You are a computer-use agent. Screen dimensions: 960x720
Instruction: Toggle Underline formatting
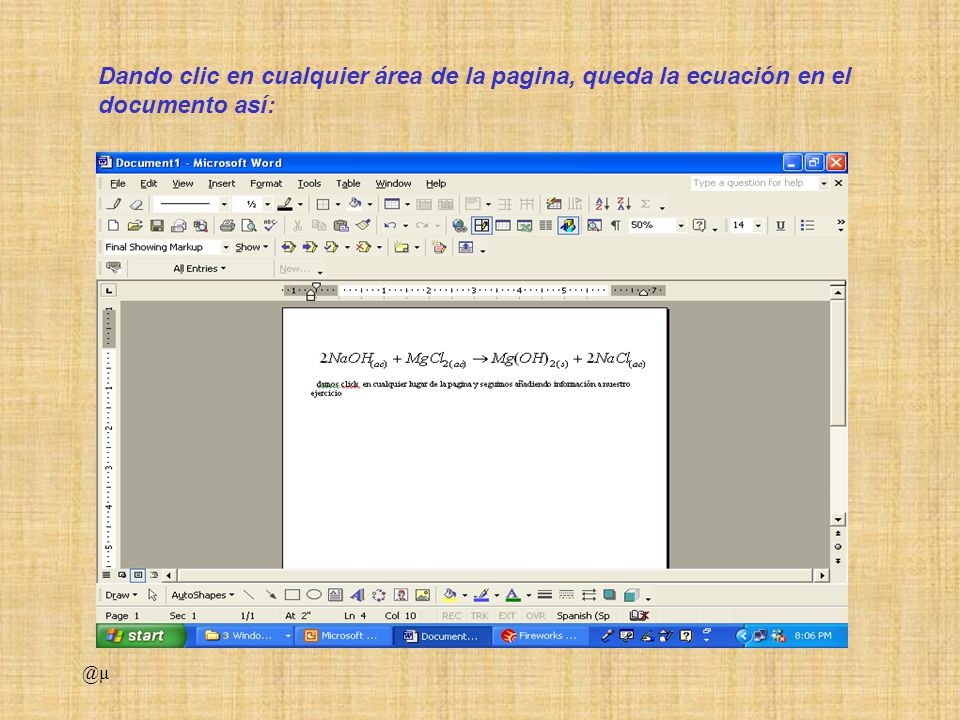click(781, 225)
